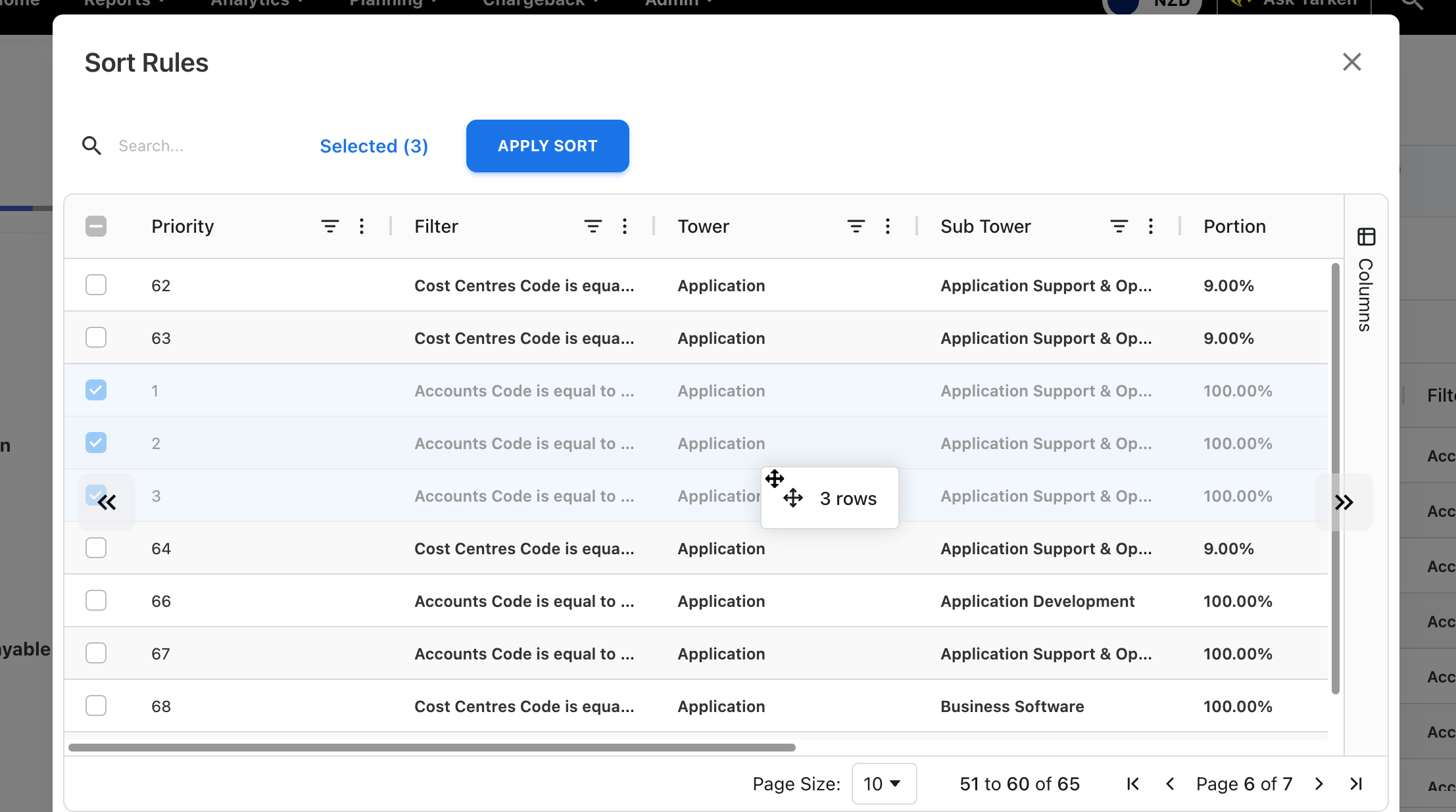1456x812 pixels.
Task: Open the Columns side tab
Action: [x=1366, y=295]
